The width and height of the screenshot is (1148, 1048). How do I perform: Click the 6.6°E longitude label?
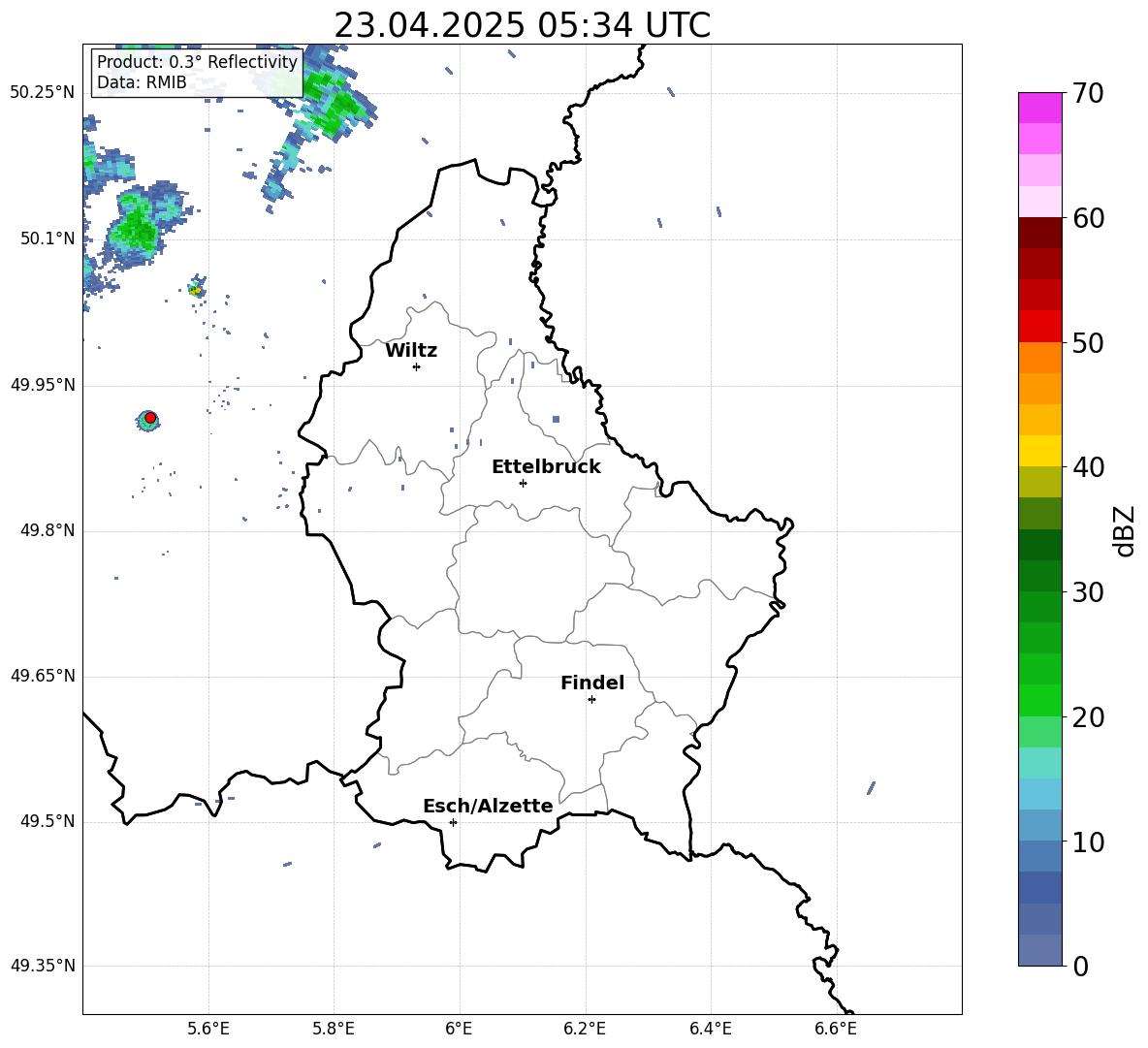point(836,1029)
